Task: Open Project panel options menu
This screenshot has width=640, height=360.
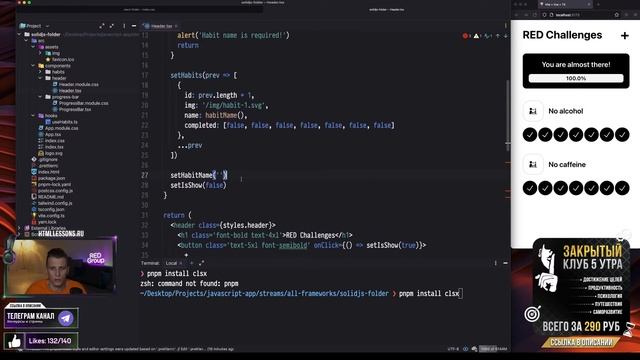Action: coord(124,26)
